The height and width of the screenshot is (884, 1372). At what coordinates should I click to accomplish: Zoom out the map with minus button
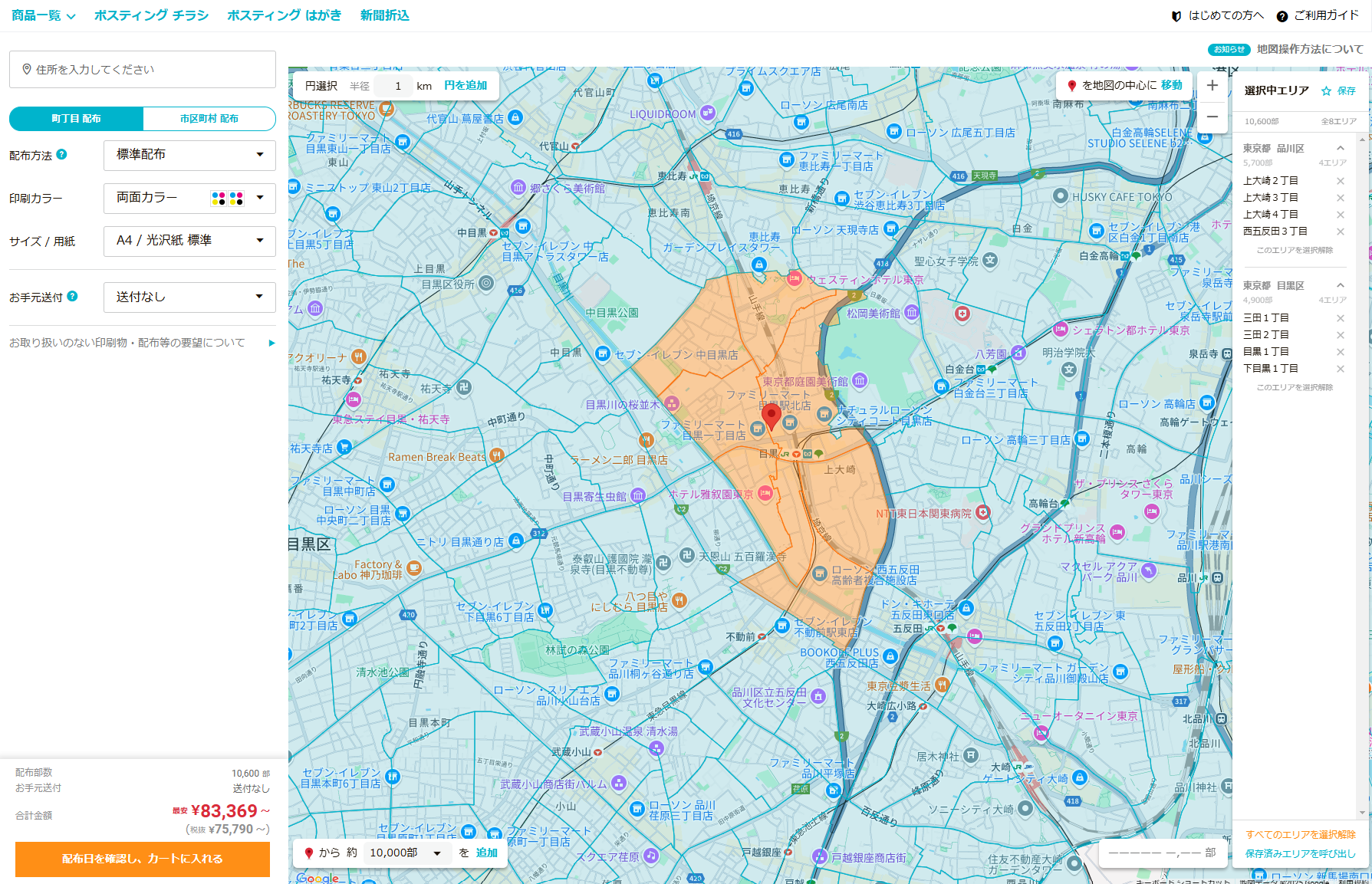pyautogui.click(x=1212, y=117)
